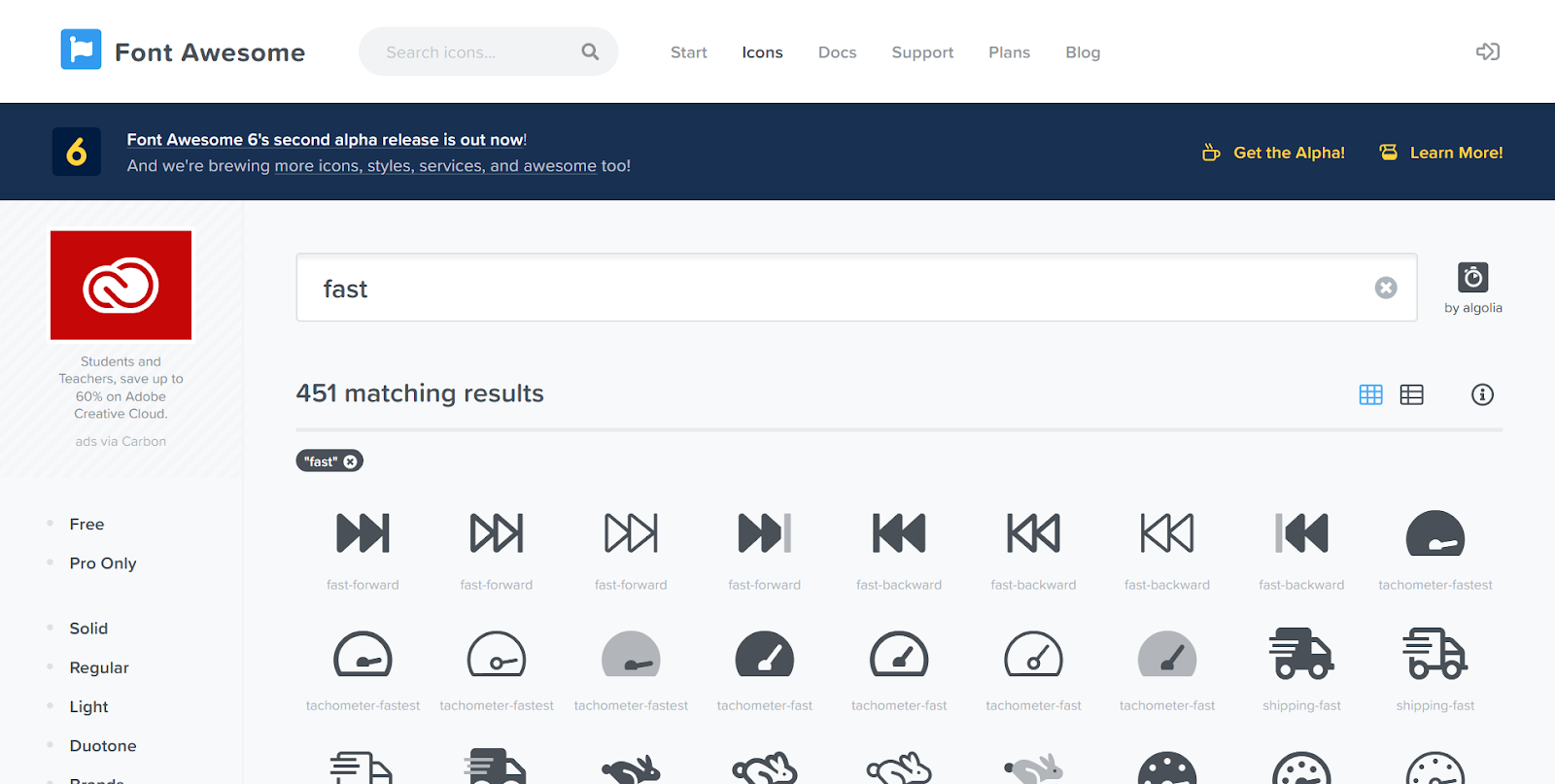Select the light thin-outline tachometer-fastest icon

coord(497,654)
